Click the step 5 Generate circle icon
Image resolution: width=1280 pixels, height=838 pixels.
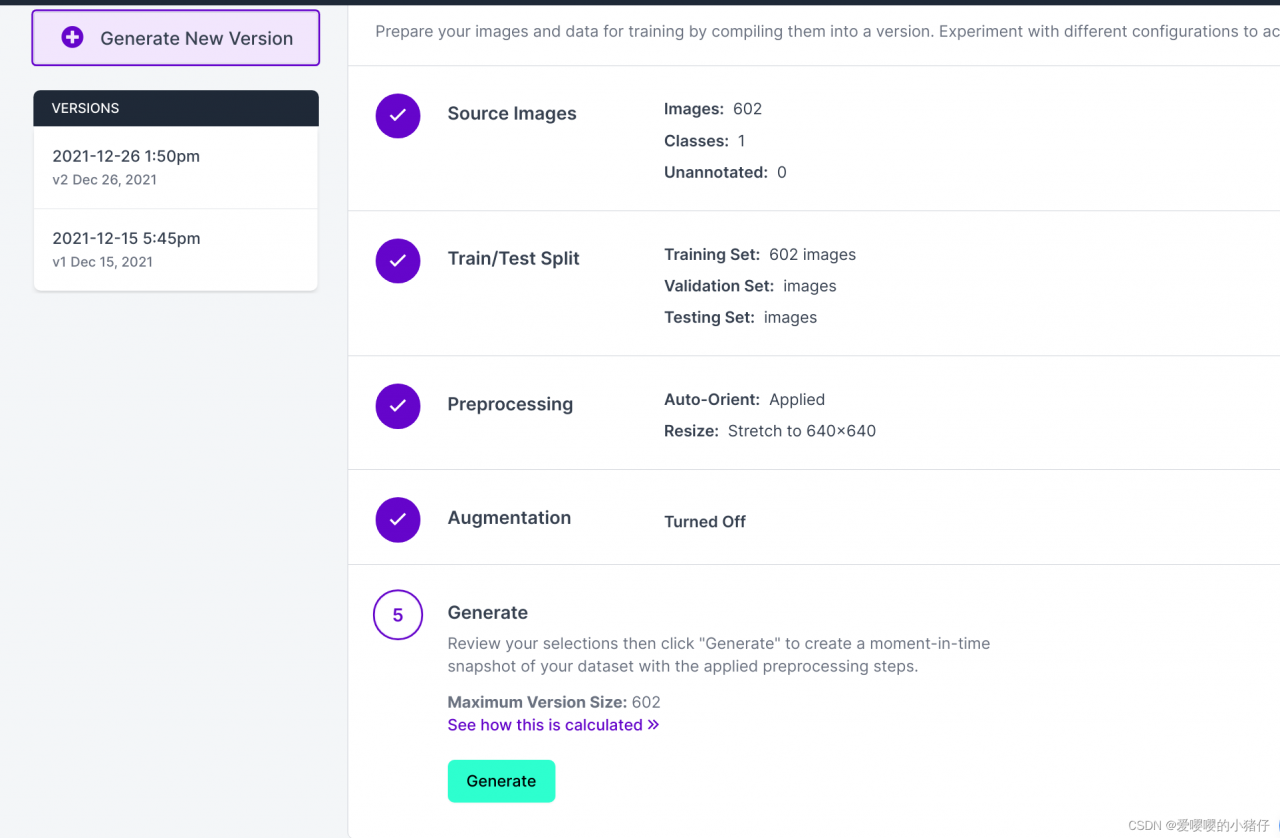pos(398,615)
